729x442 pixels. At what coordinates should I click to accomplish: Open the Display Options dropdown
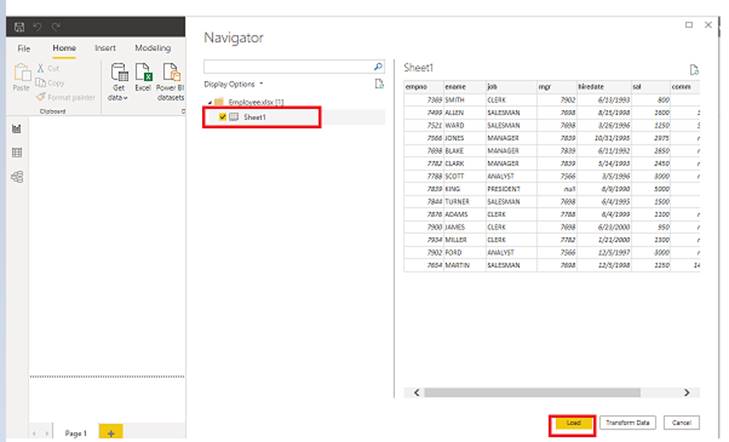click(233, 84)
